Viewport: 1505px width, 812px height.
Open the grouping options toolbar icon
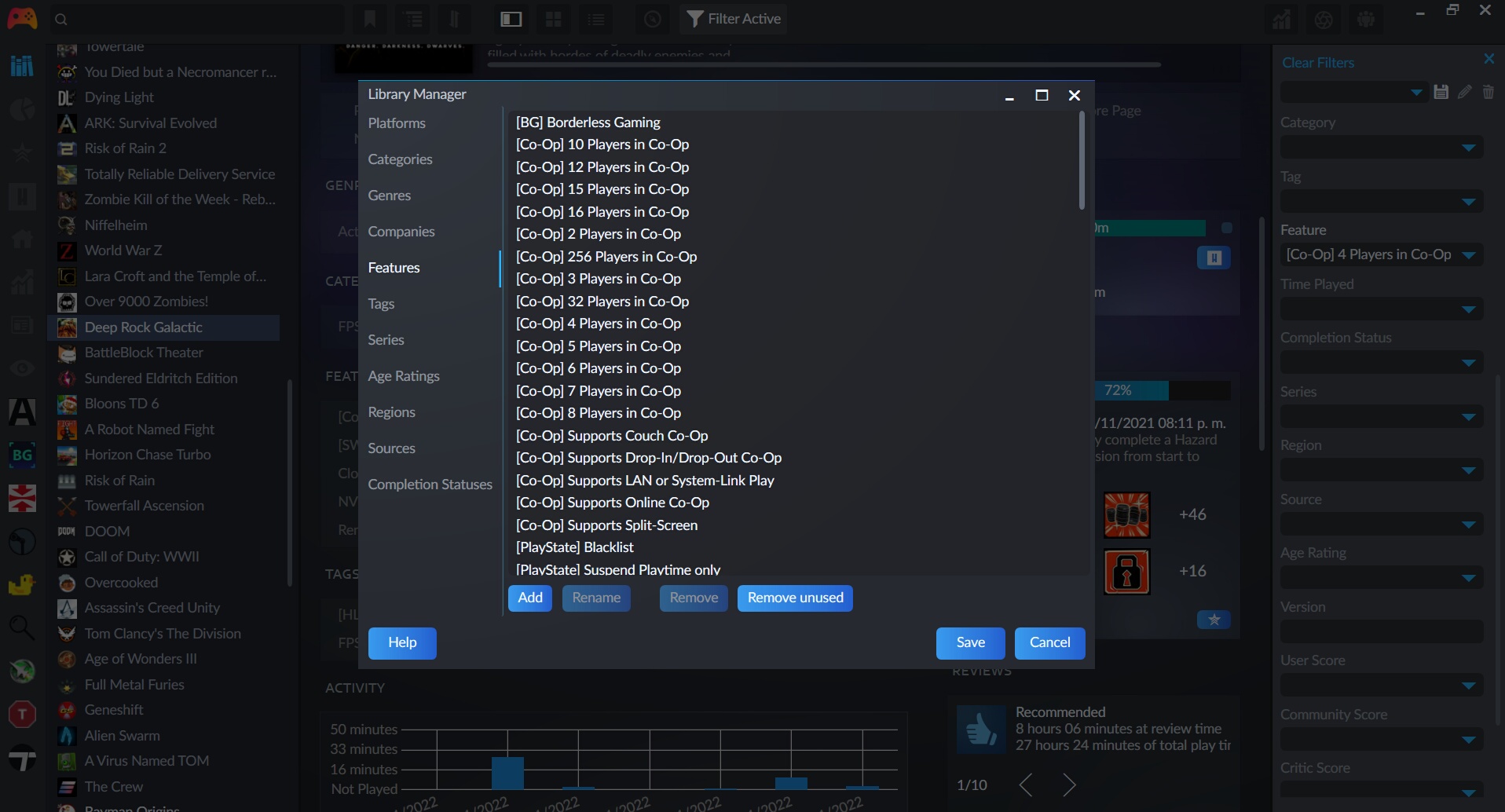coord(414,19)
